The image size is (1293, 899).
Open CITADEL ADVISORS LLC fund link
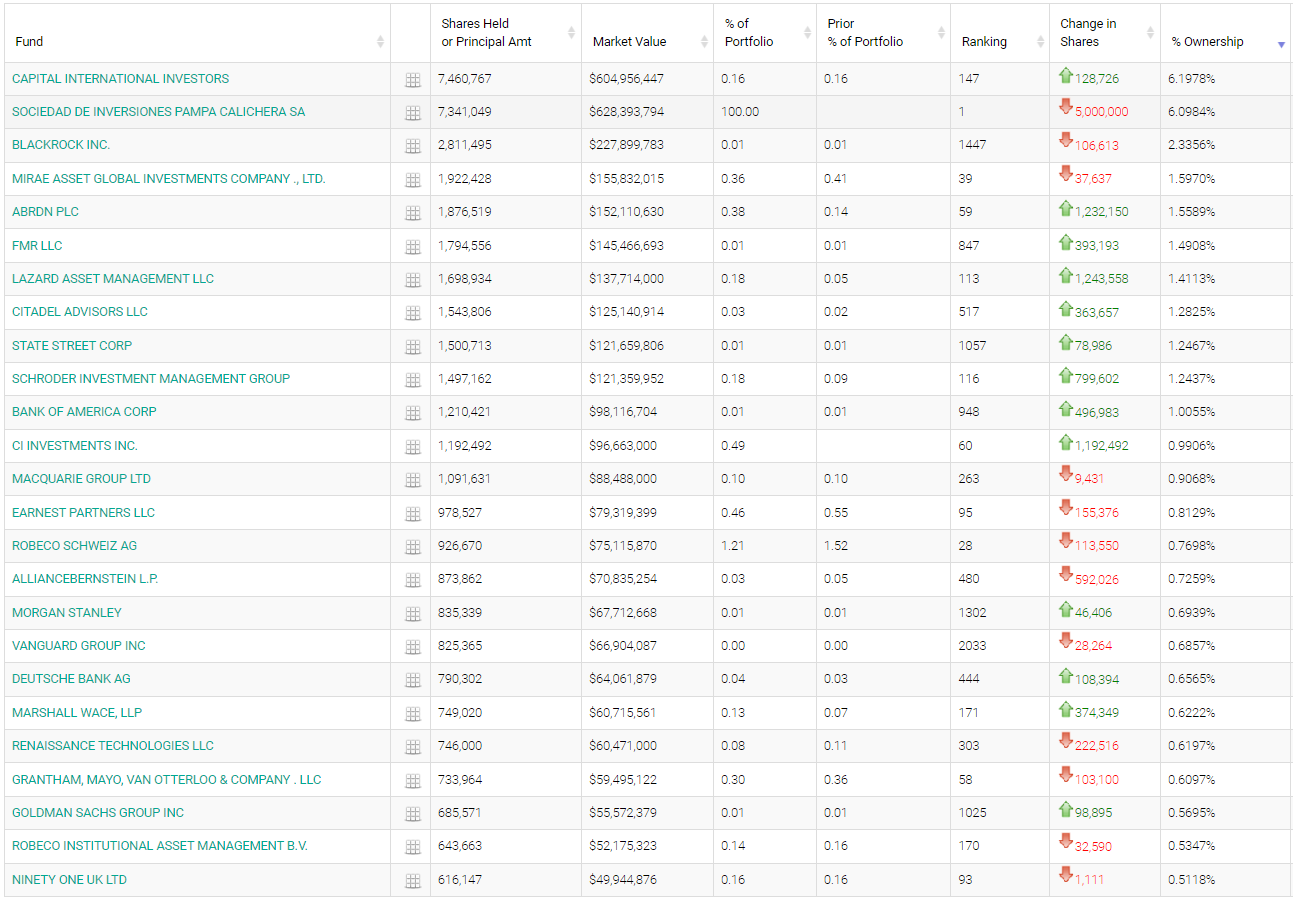[80, 312]
